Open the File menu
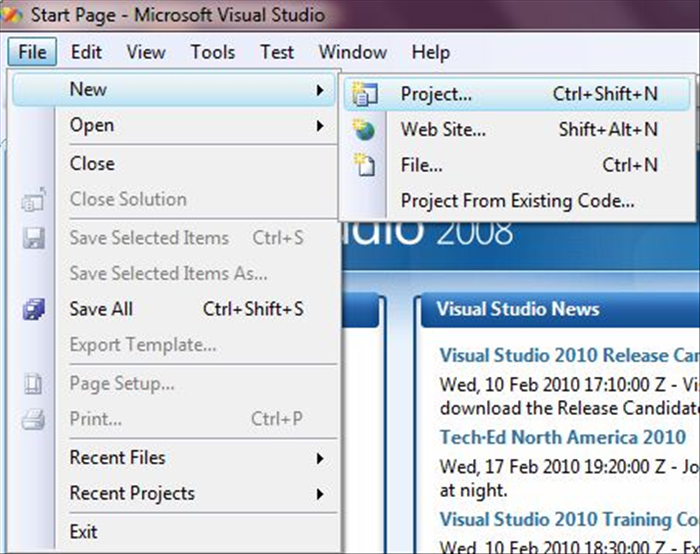Viewport: 700px width, 554px height. pyautogui.click(x=32, y=52)
